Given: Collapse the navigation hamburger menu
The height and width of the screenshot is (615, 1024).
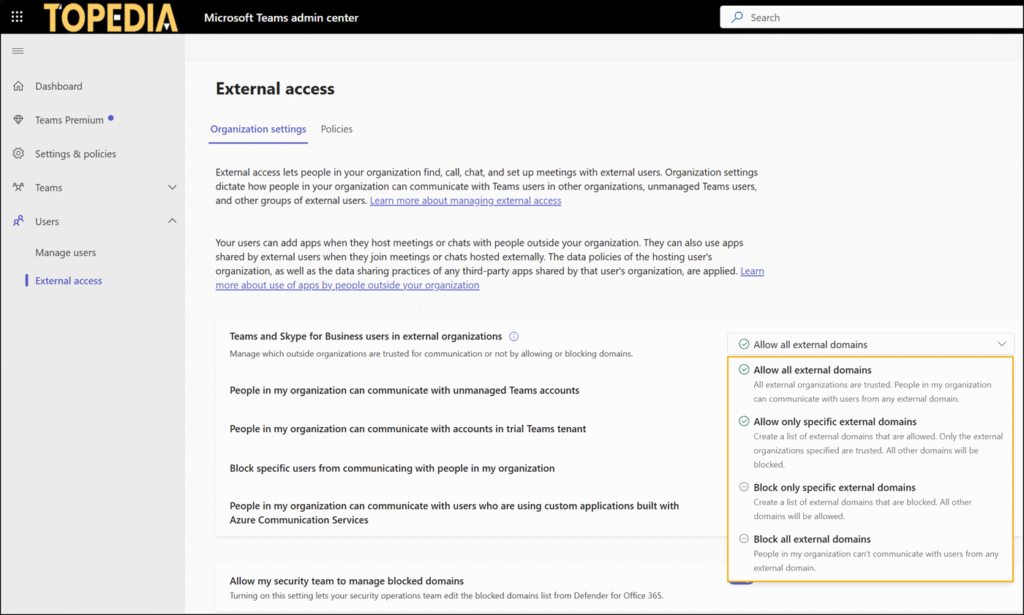Looking at the screenshot, I should coord(18,51).
